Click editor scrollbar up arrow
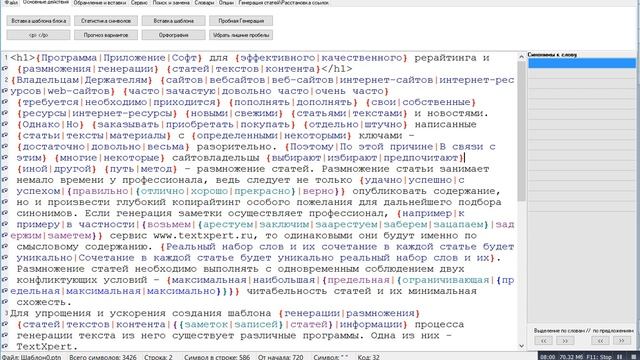The width and height of the screenshot is (640, 360). (522, 57)
